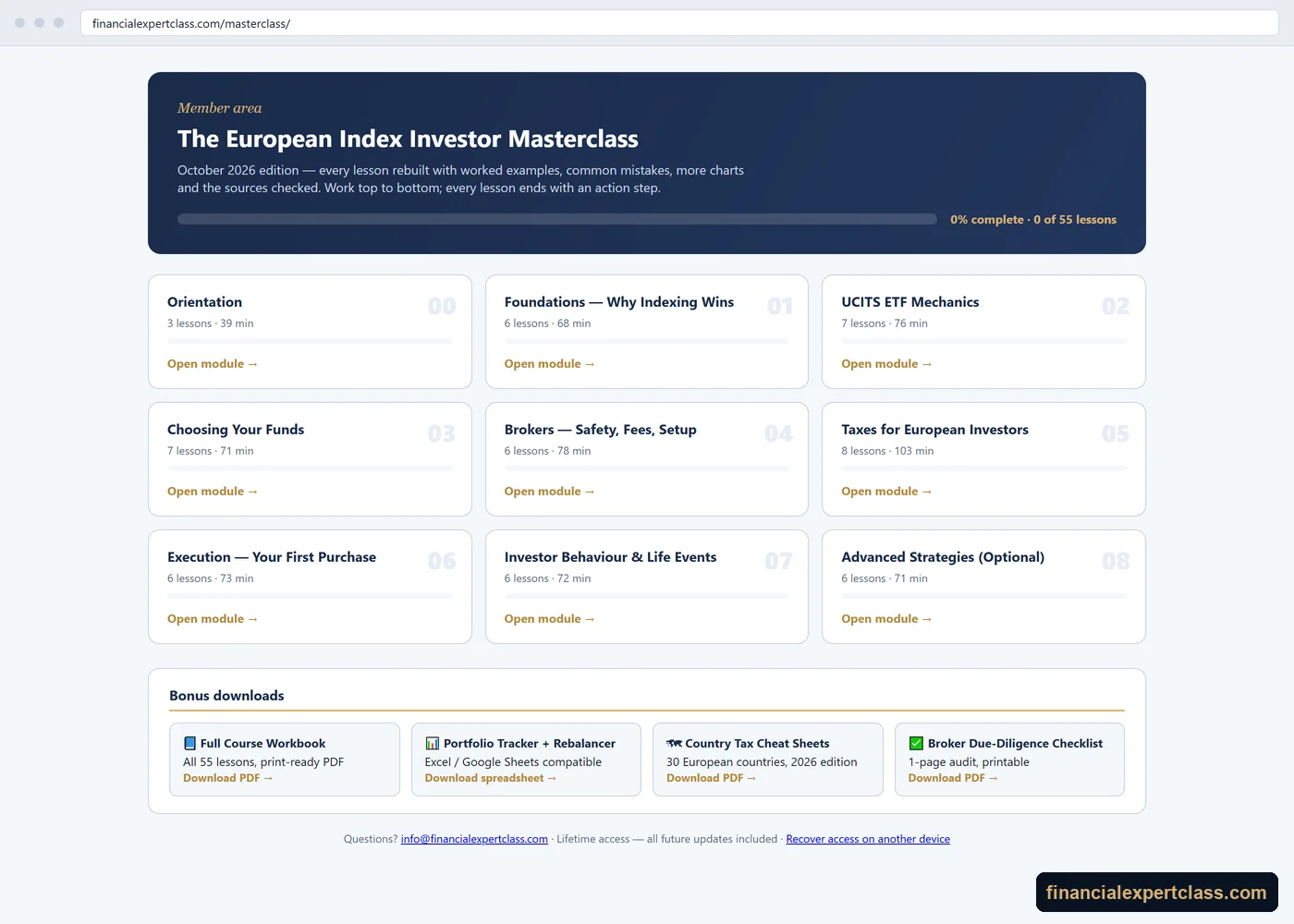This screenshot has width=1294, height=924.
Task: Open Investor Behaviour & Life Events module
Action: click(549, 619)
